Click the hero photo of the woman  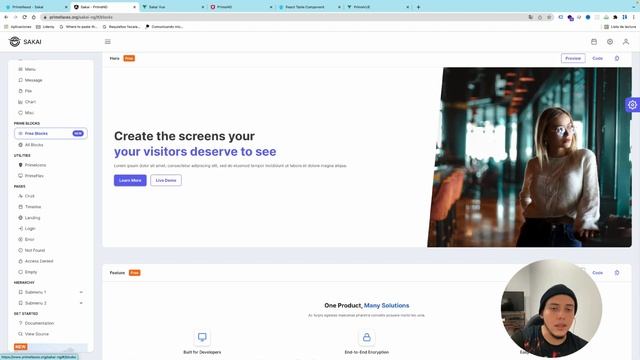529,157
